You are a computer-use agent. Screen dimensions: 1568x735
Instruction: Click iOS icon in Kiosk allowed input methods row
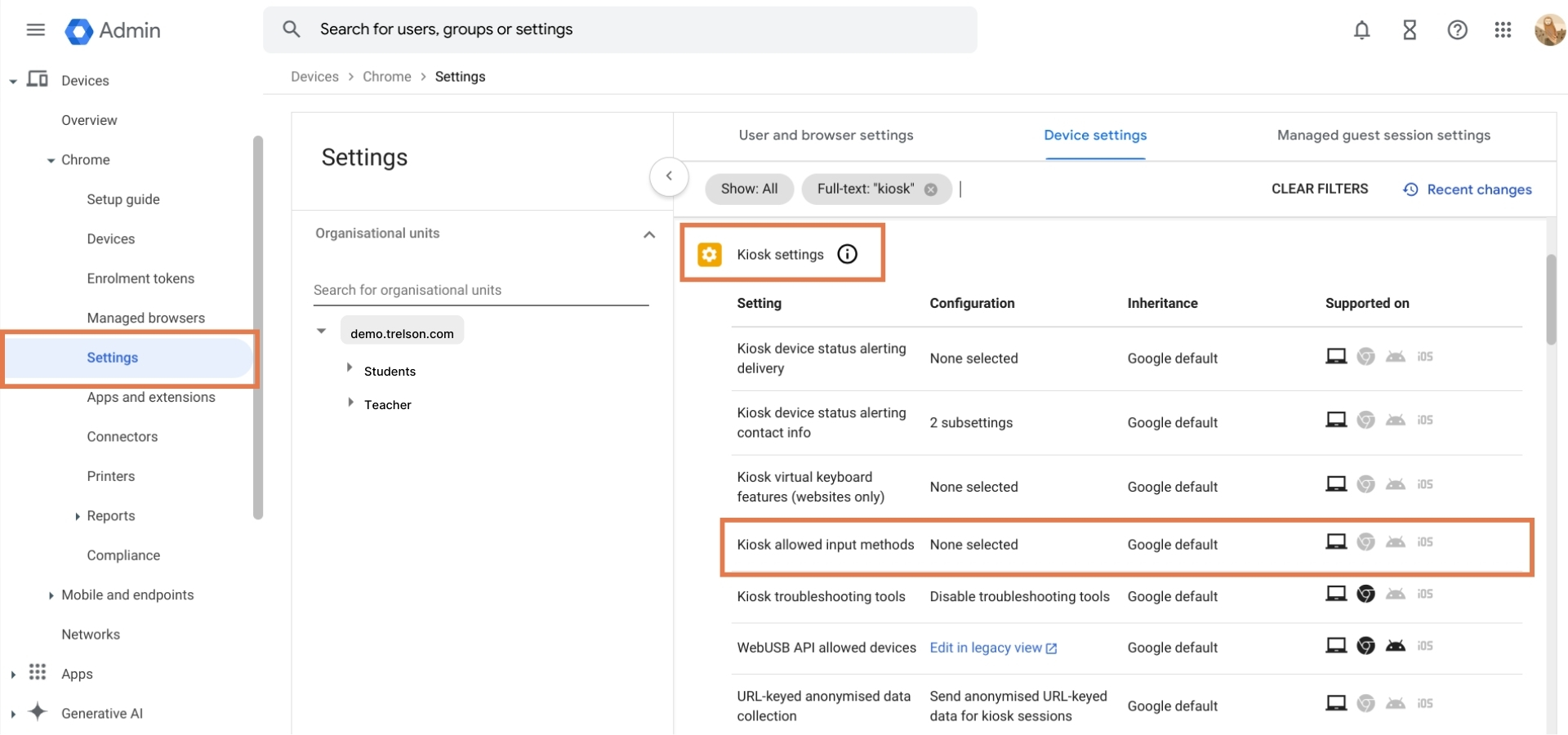(x=1425, y=542)
